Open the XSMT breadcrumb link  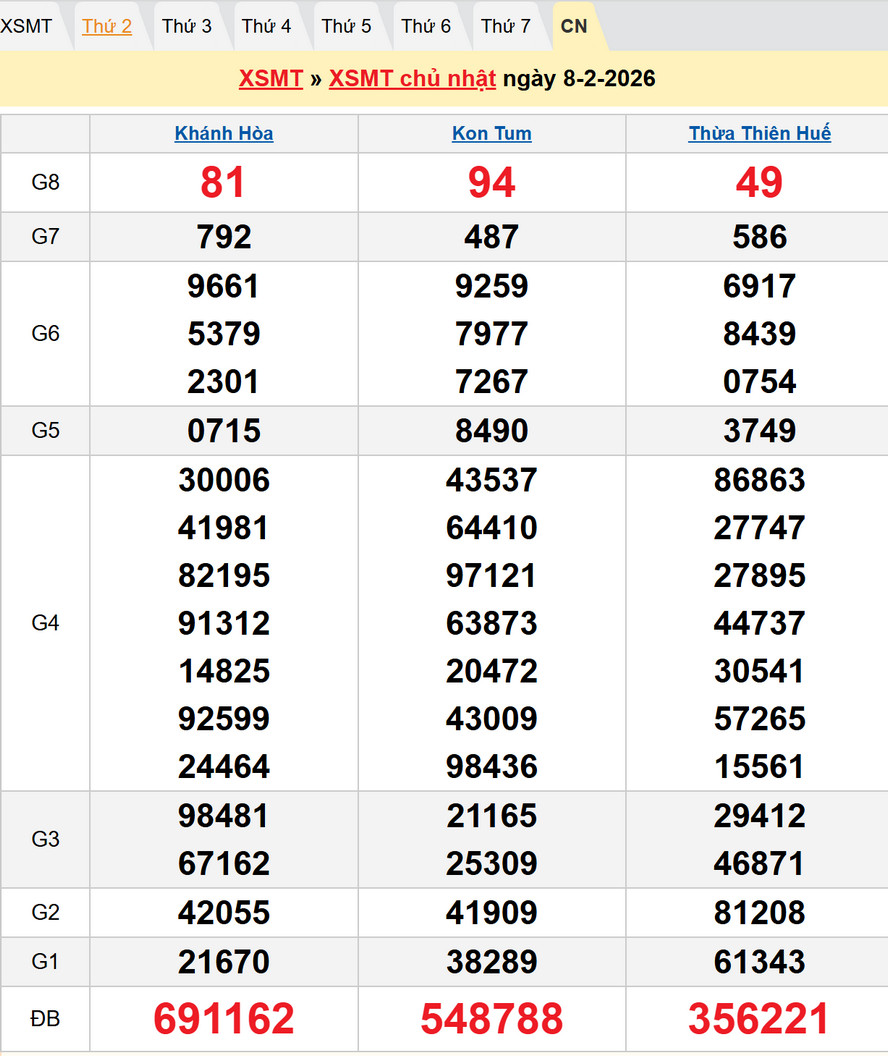point(271,79)
